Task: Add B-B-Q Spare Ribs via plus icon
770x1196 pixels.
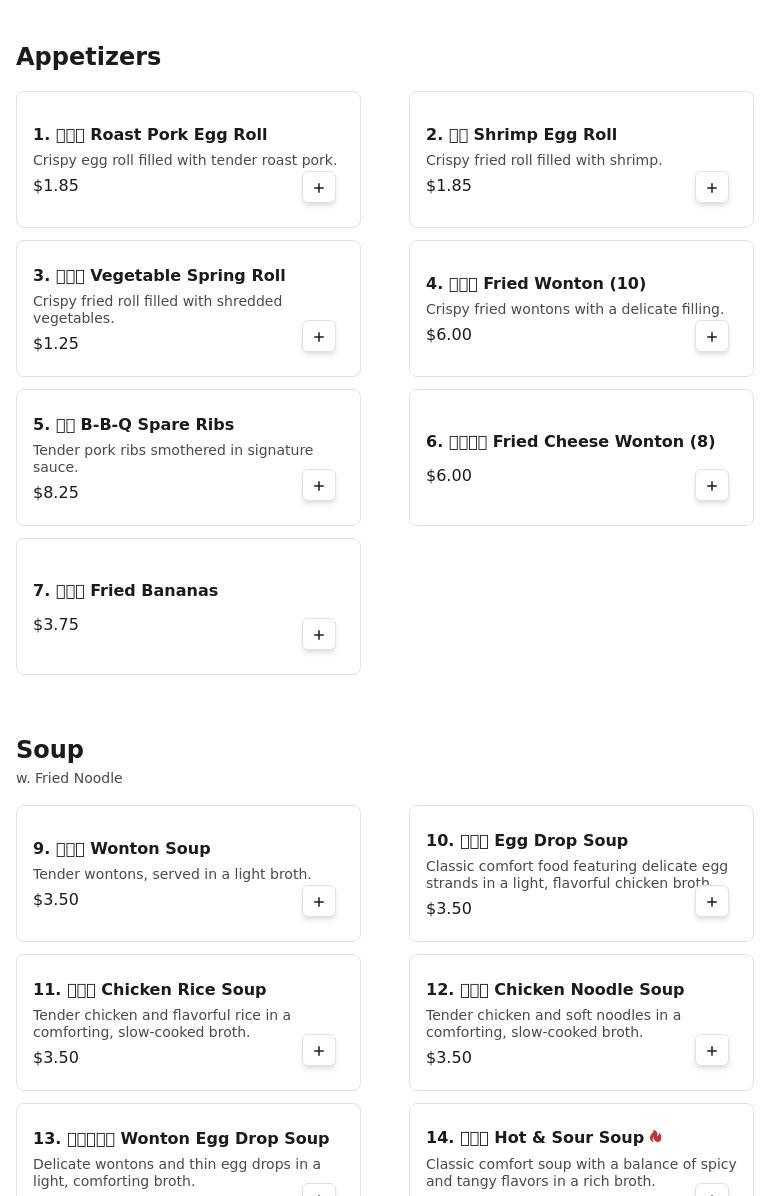Action: [x=319, y=486]
